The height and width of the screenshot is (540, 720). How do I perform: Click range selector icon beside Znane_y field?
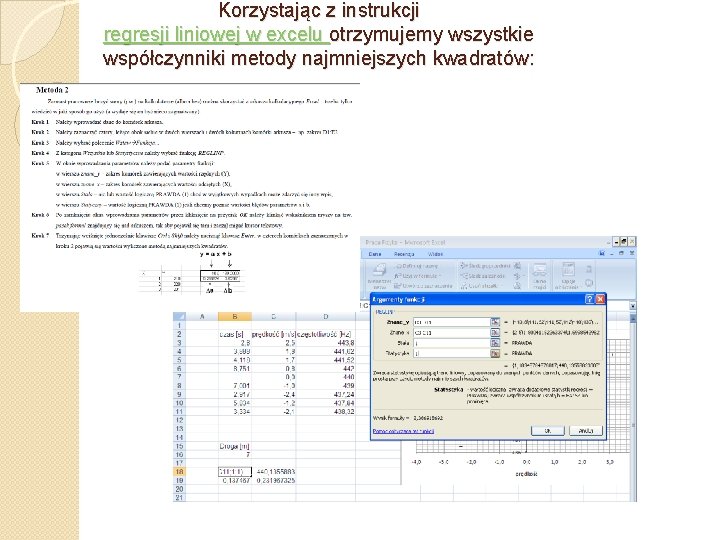[495, 322]
